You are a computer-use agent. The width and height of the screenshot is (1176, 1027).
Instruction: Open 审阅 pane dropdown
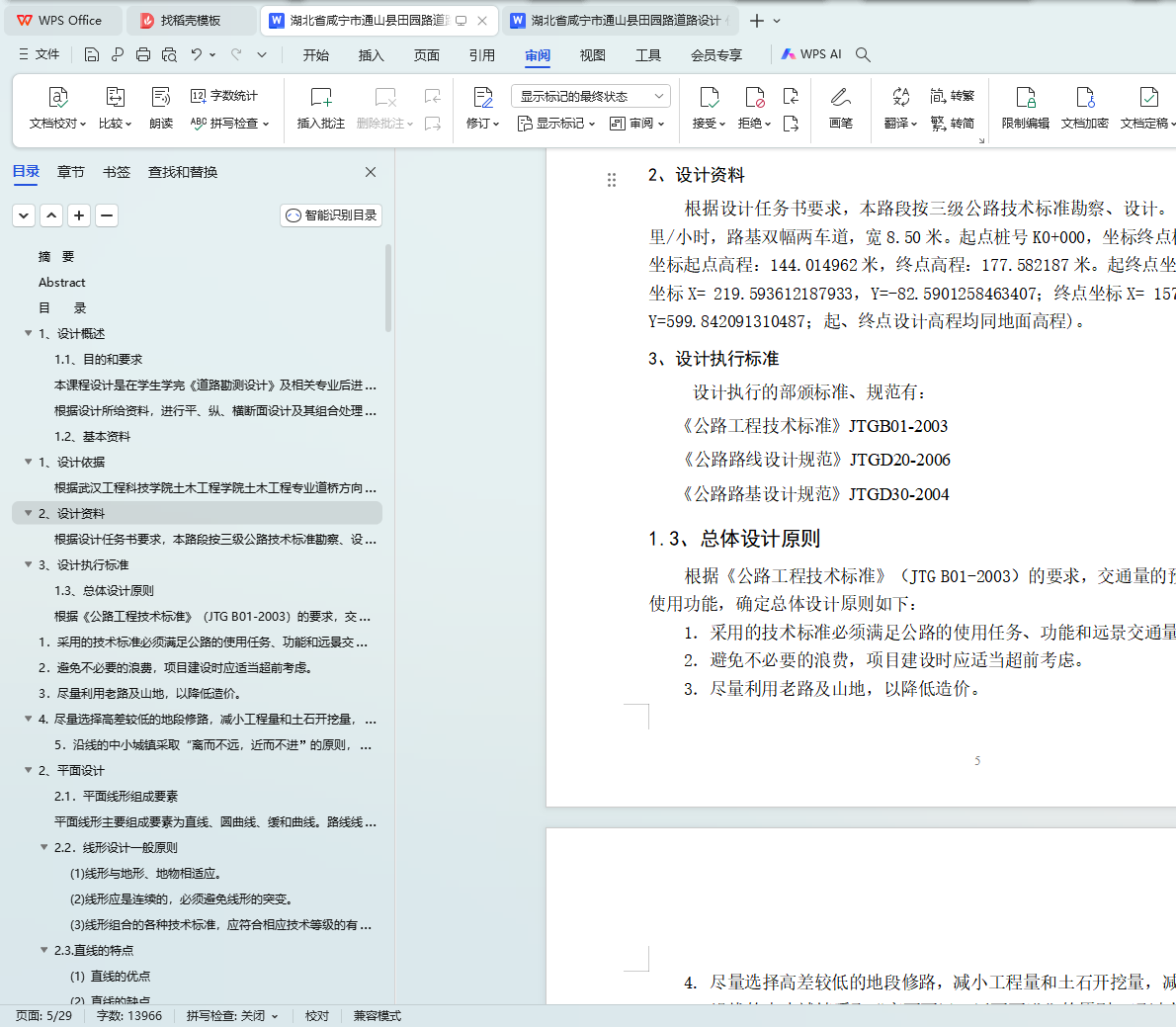[x=636, y=123]
